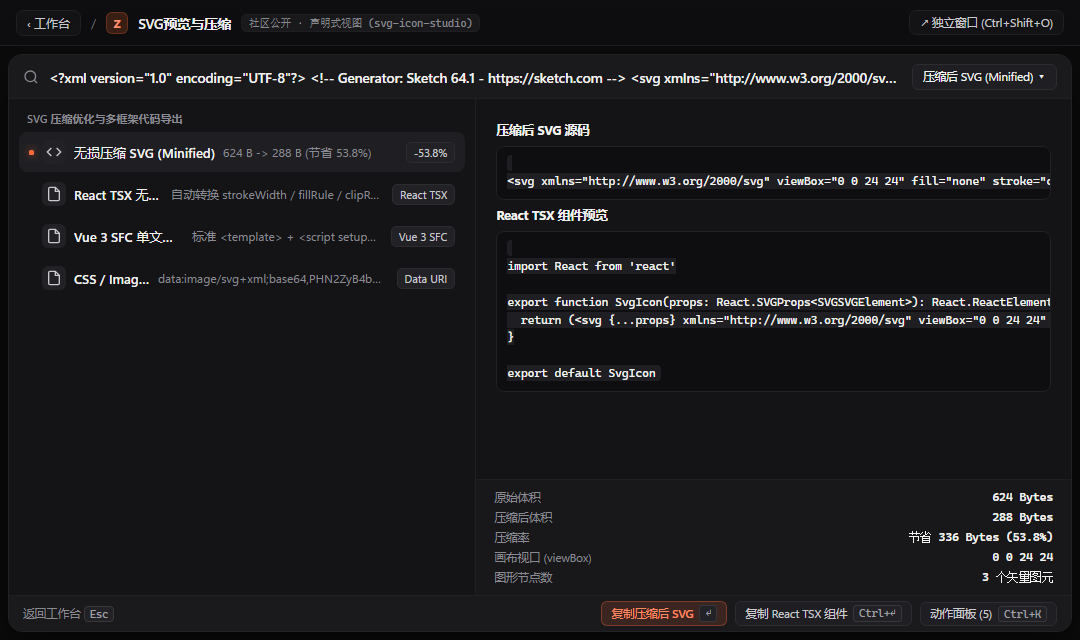The image size is (1080, 640).
Task: Click 复制 React TSX 组件 button
Action: [823, 613]
